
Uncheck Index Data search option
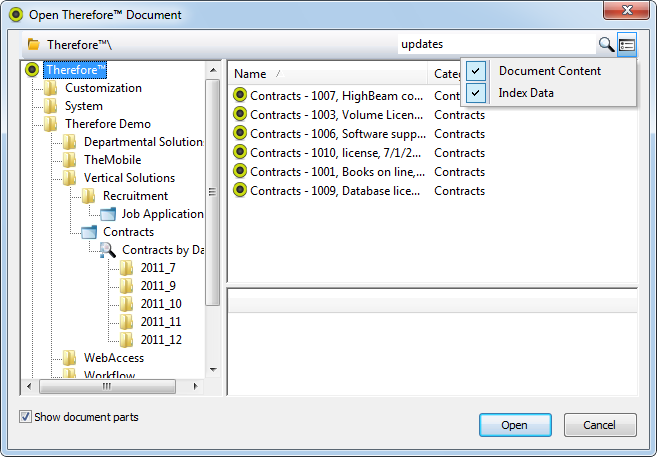[x=477, y=93]
